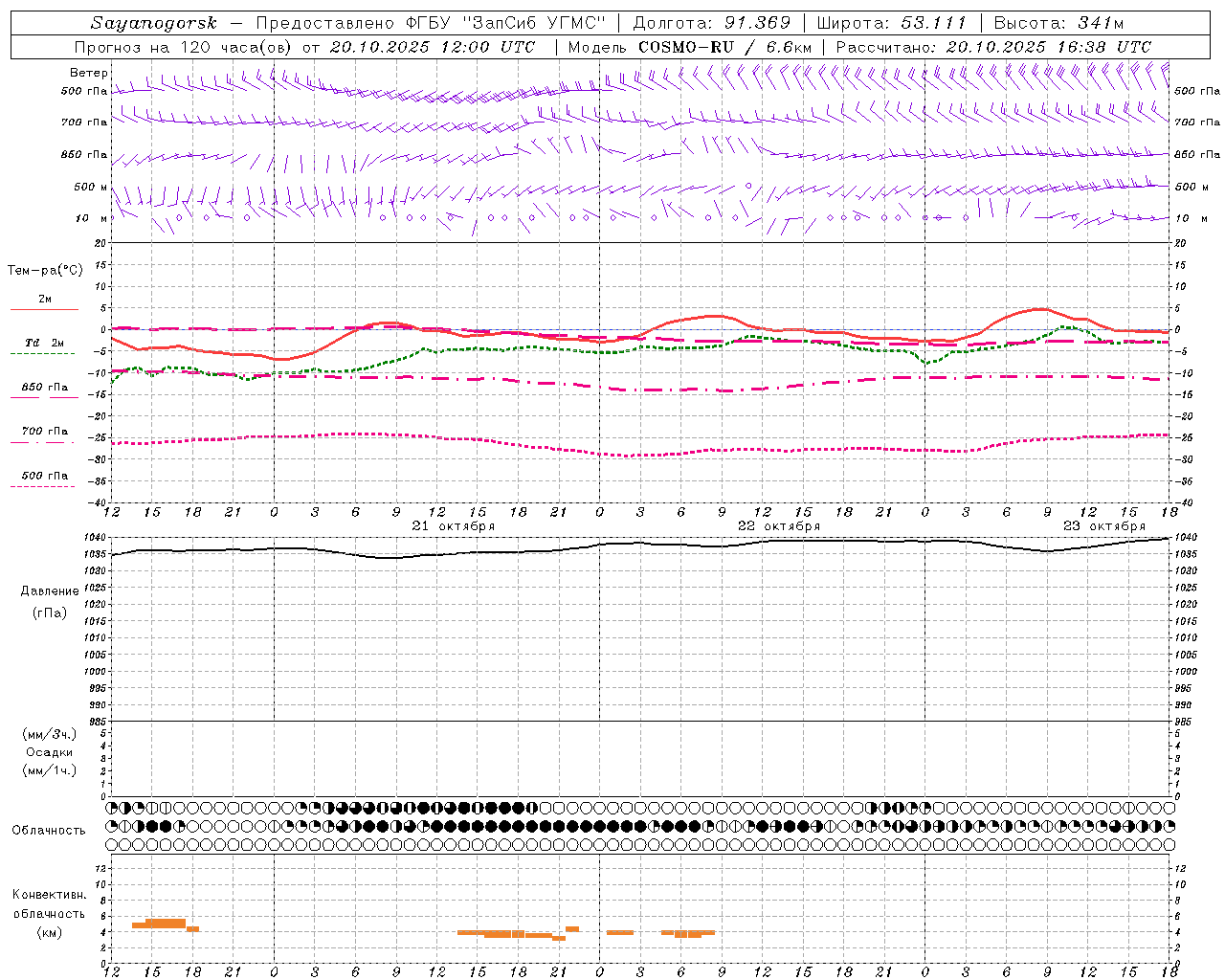Click the Модель COSMO-RU / 6.6км label

690,47
